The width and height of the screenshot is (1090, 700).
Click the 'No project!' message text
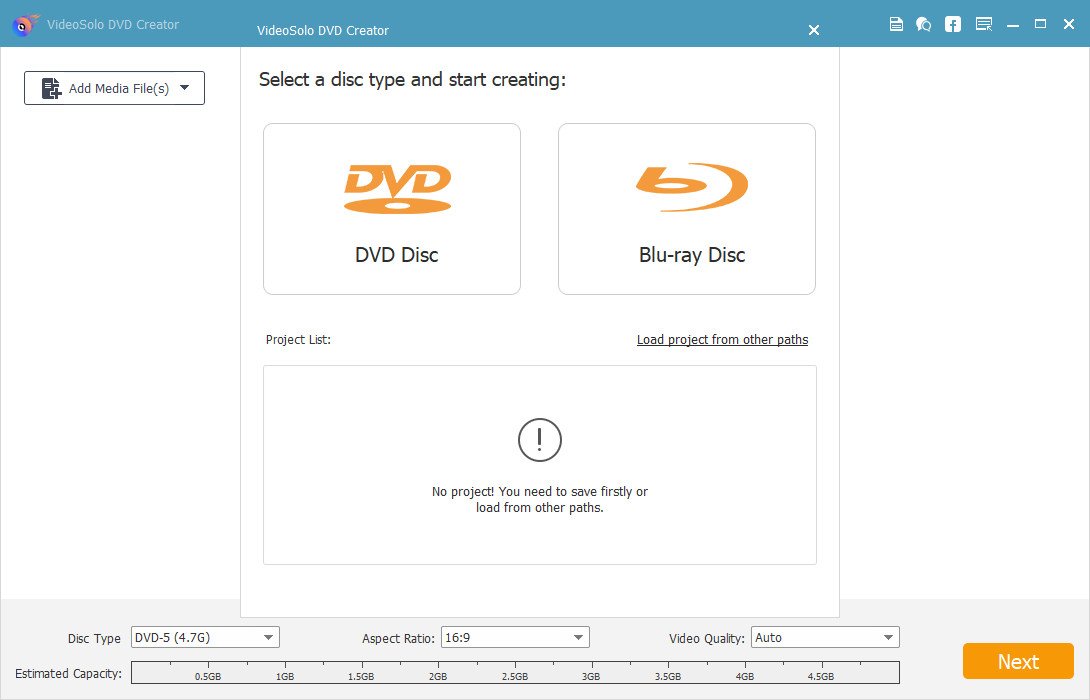point(539,499)
